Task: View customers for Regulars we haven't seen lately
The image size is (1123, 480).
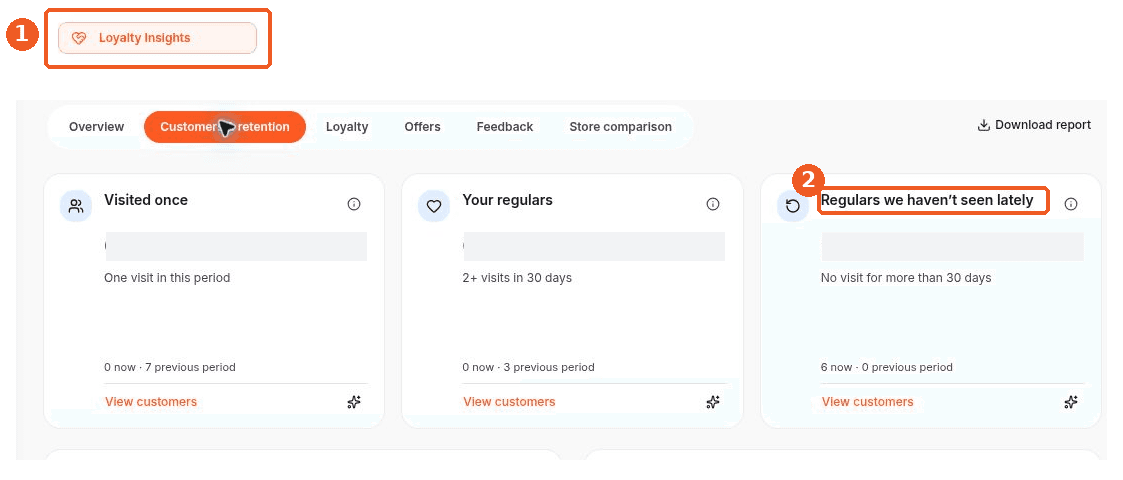Action: 867,402
